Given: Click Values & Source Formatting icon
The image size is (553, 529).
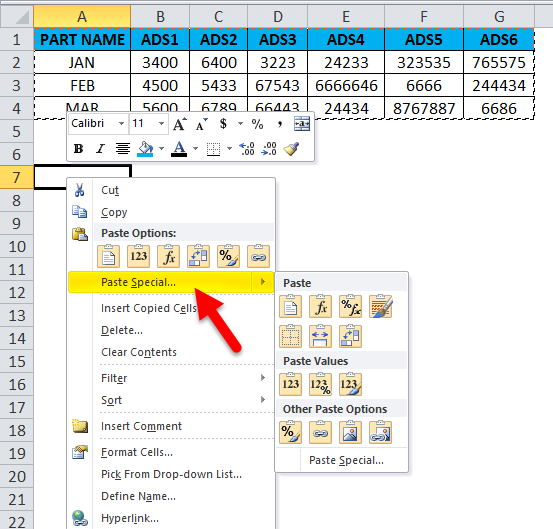Looking at the screenshot, I should pos(350,384).
